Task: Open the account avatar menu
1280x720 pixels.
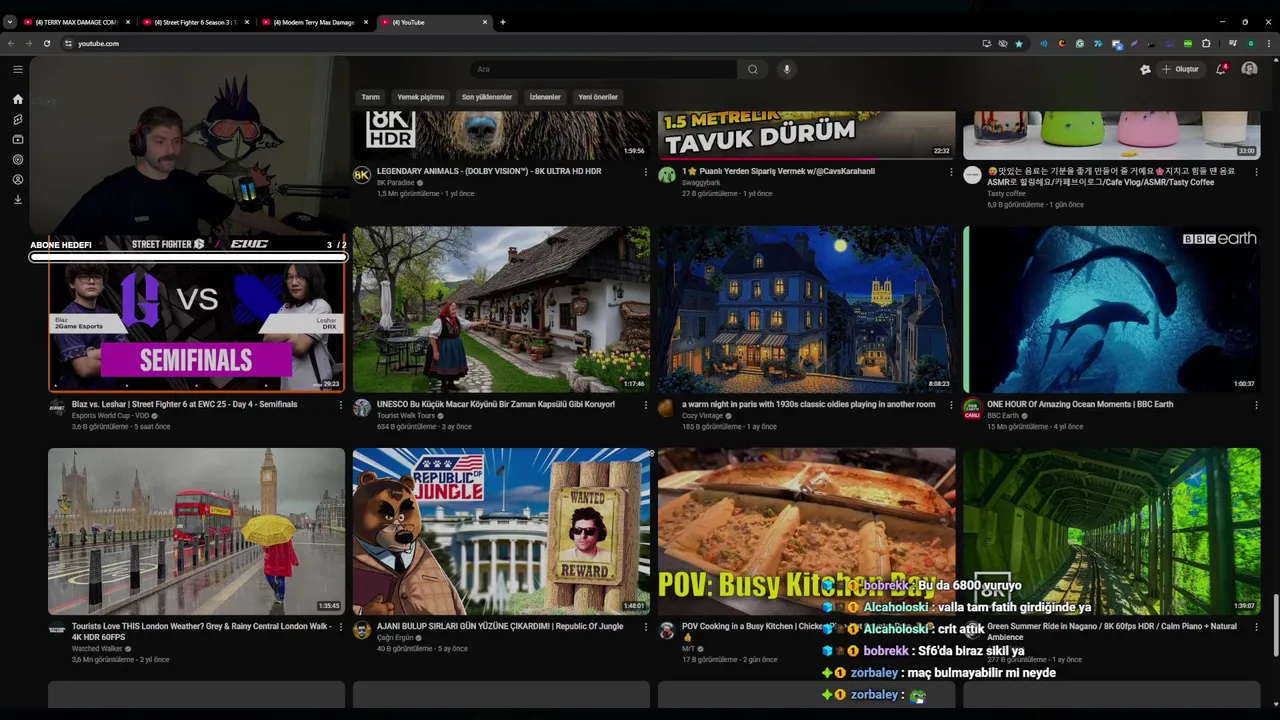Action: [1249, 69]
